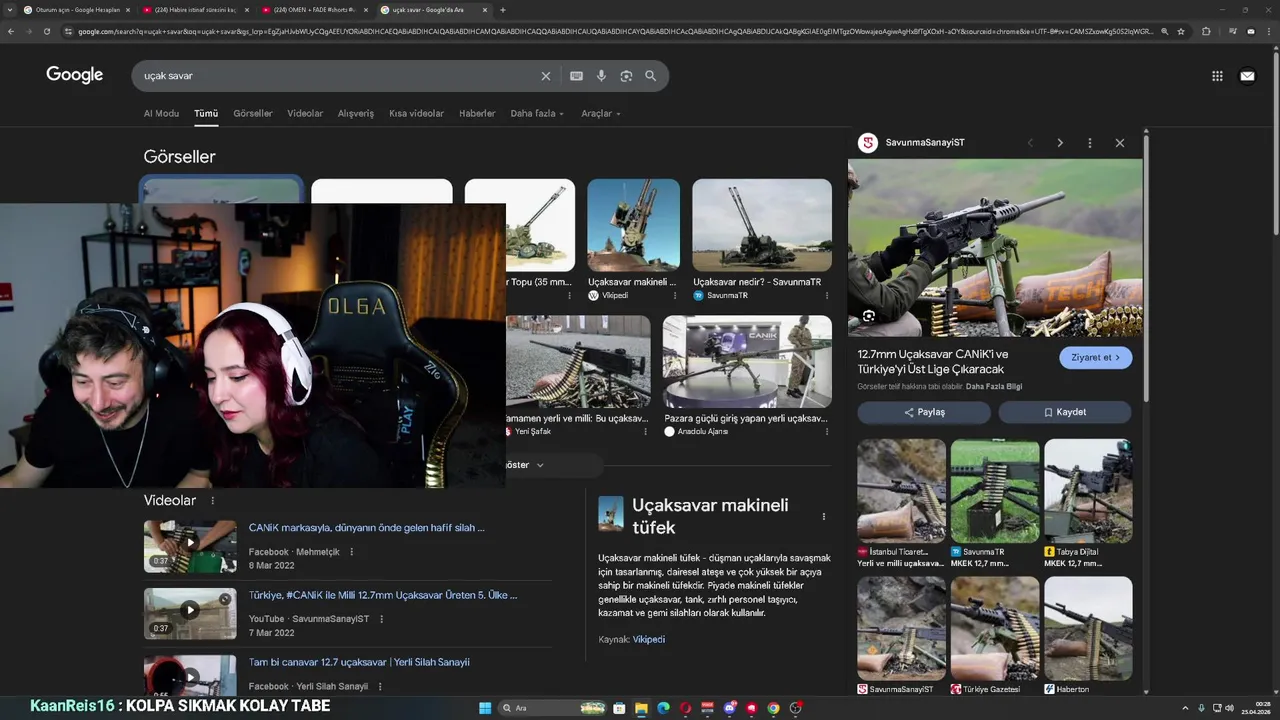The height and width of the screenshot is (720, 1280).
Task: Open the Uçaksavar nedir? SavunmaTR thumbnail
Action: click(762, 225)
